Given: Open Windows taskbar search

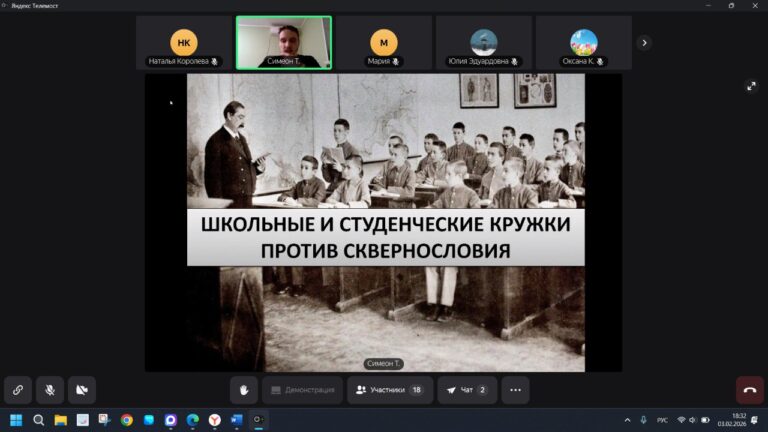Looking at the screenshot, I should click(x=38, y=420).
